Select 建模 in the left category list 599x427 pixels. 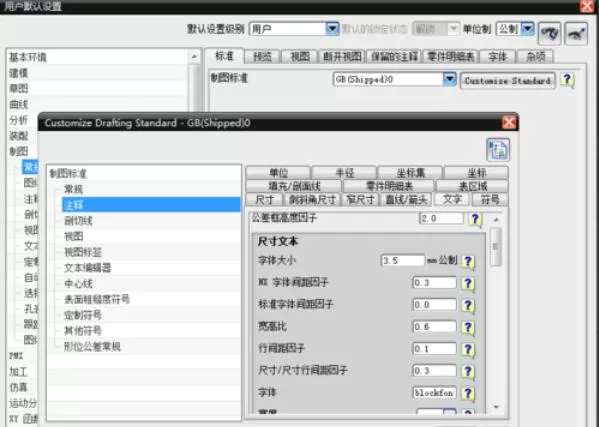coord(19,73)
